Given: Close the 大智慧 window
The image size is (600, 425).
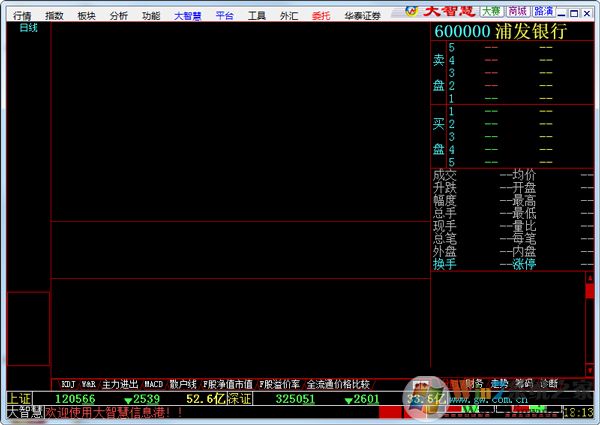Looking at the screenshot, I should coord(587,13).
